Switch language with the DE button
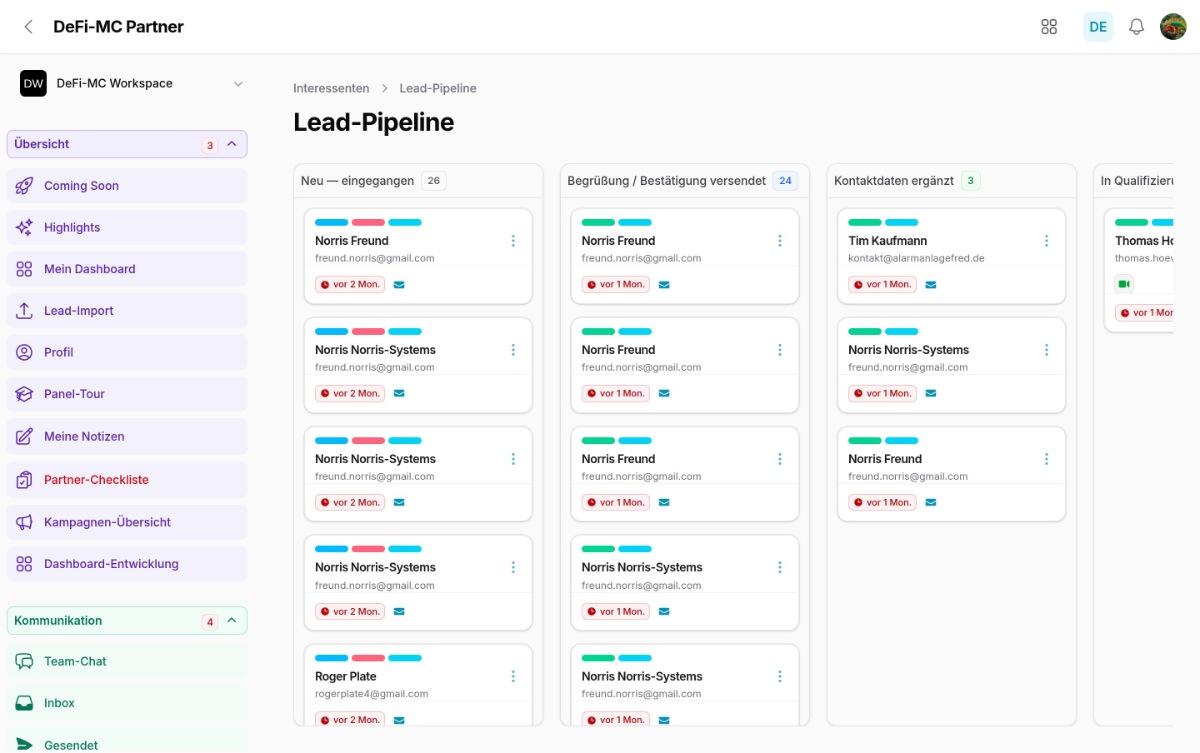Screen dimensions: 1200x753 click(1098, 27)
